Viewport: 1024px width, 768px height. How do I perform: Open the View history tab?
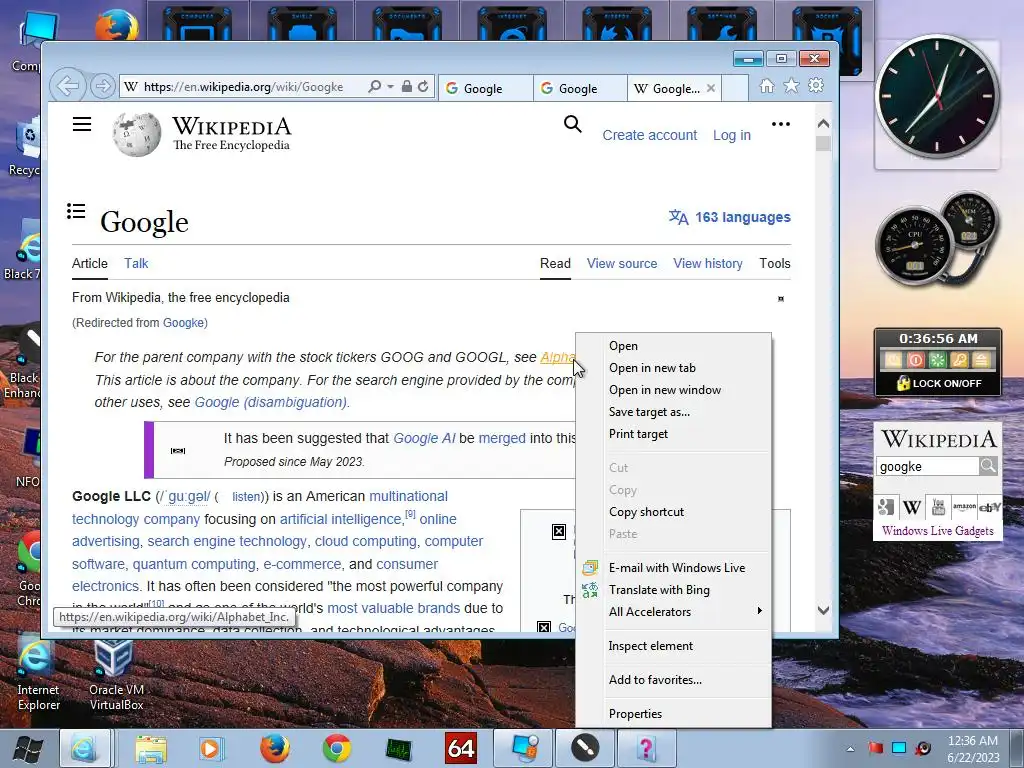click(x=708, y=263)
